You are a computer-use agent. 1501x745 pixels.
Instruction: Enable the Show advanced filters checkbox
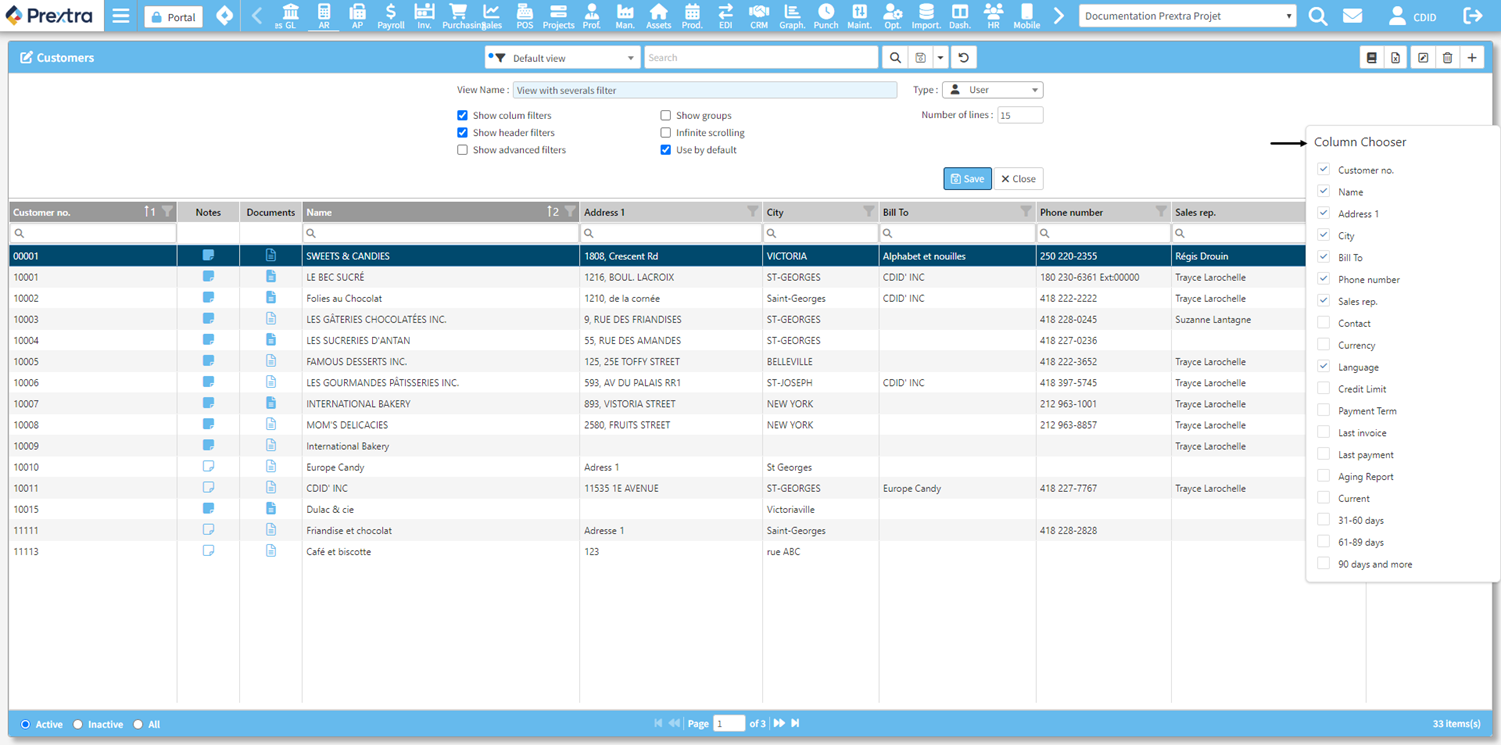462,150
